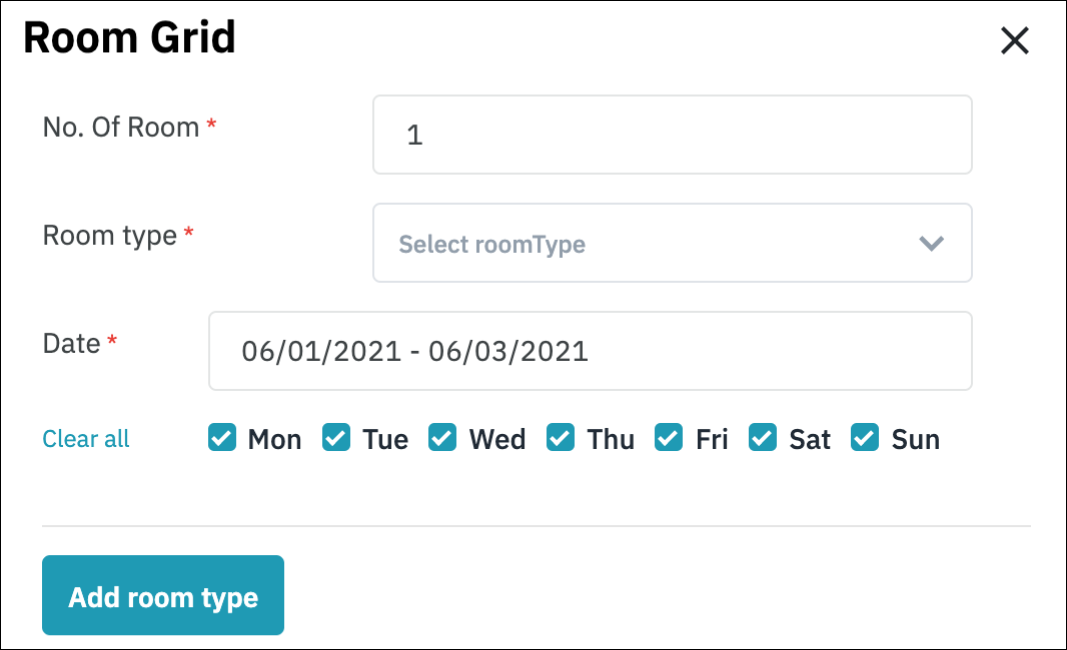Screen dimensions: 1067x650
Task: Toggle the Tue checkbox
Action: 337,438
